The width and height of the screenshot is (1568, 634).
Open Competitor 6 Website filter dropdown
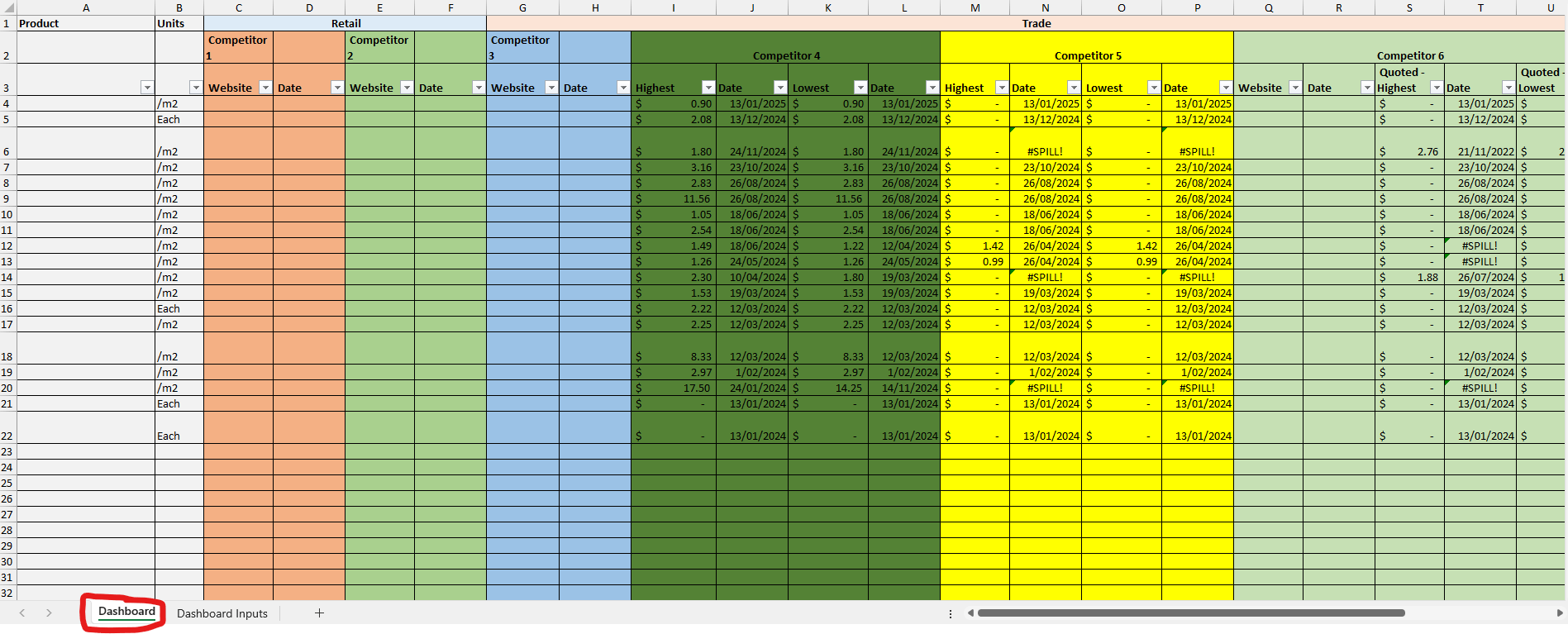coord(1294,88)
